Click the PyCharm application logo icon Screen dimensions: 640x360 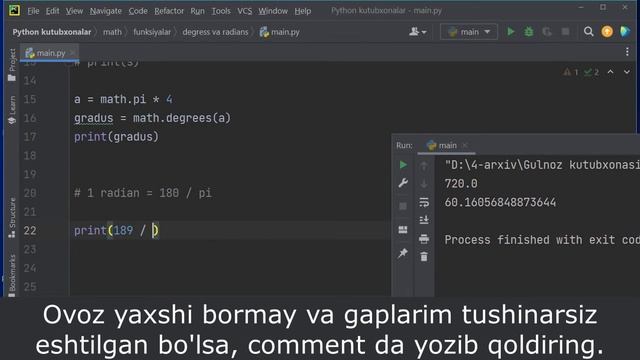(x=14, y=10)
